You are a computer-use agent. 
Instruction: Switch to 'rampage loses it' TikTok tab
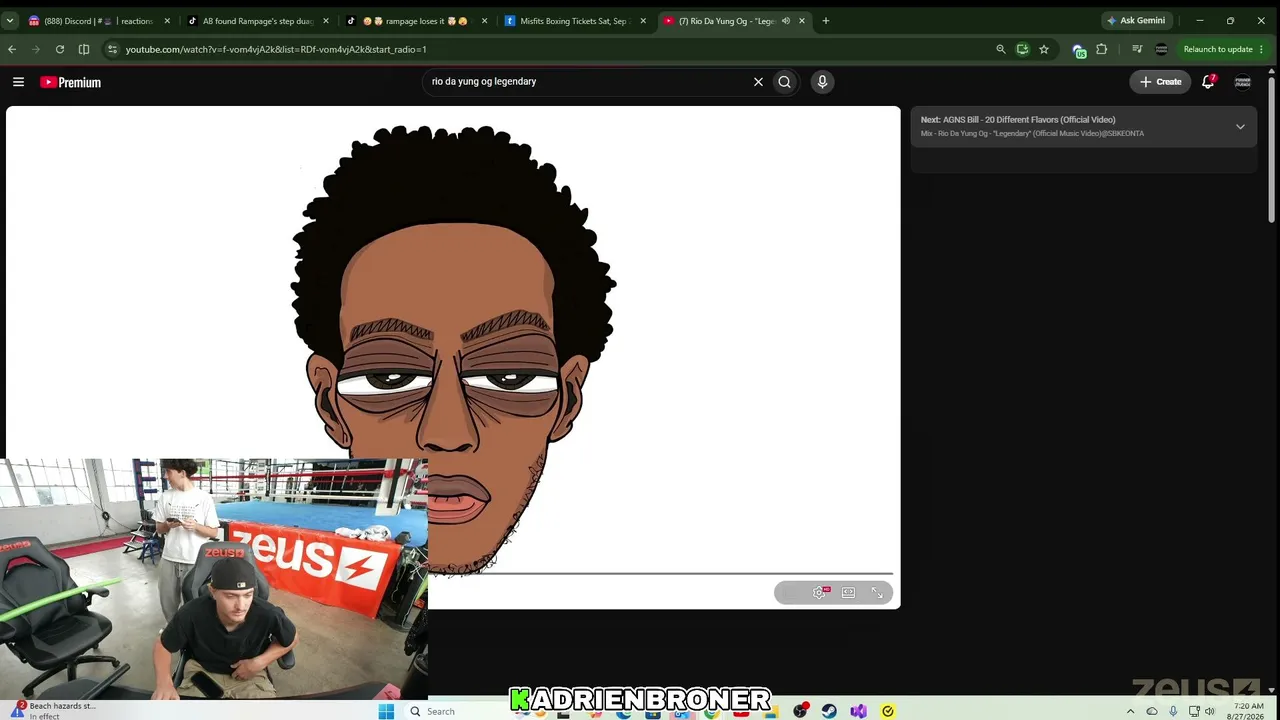[x=415, y=21]
